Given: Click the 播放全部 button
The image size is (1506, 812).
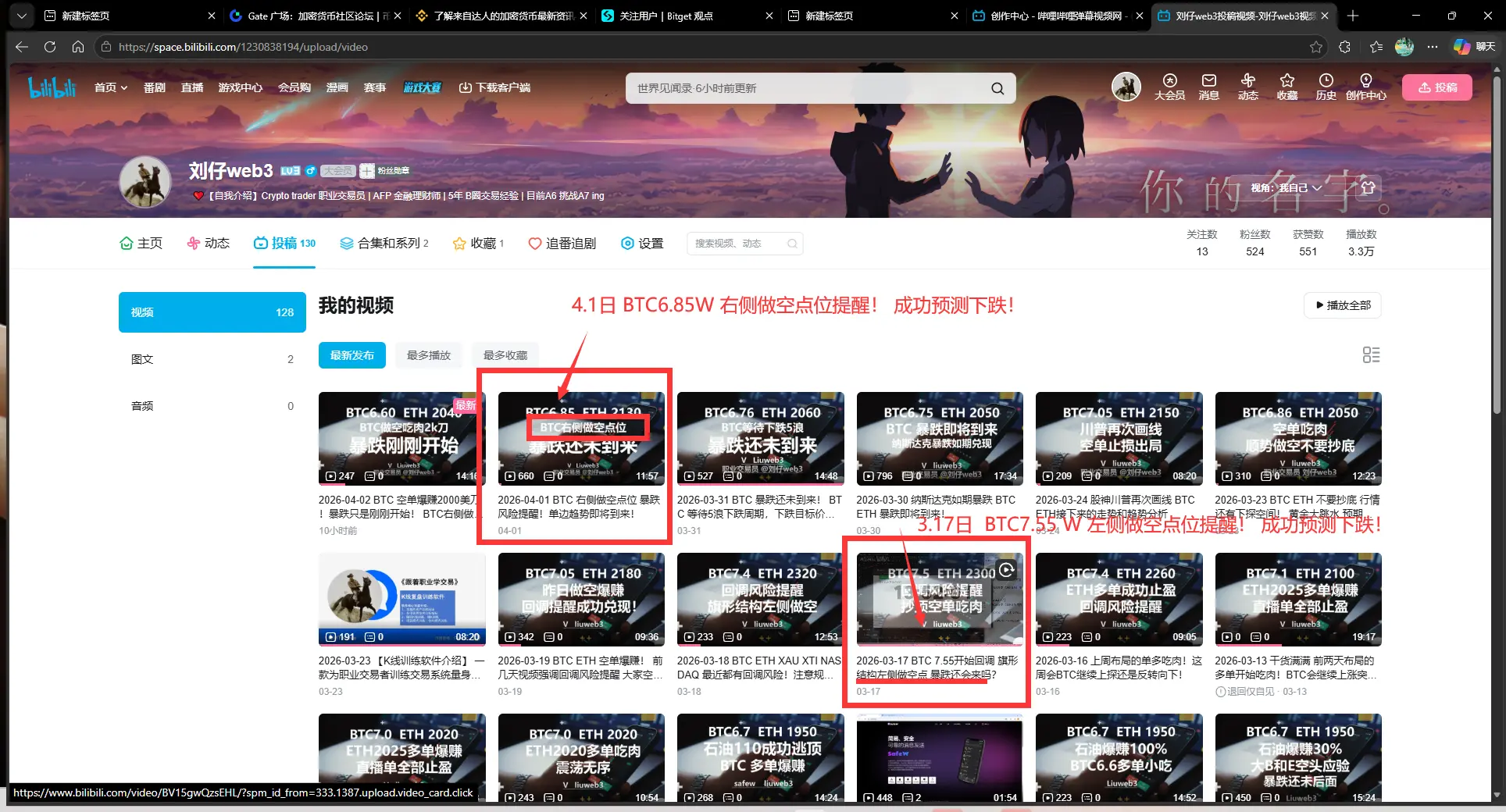Looking at the screenshot, I should click(x=1343, y=305).
